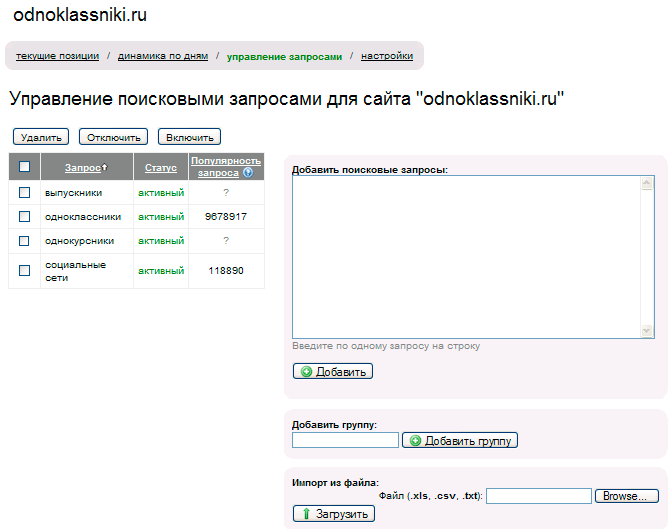Click the Удалить button
This screenshot has height=529, width=671.
41,137
